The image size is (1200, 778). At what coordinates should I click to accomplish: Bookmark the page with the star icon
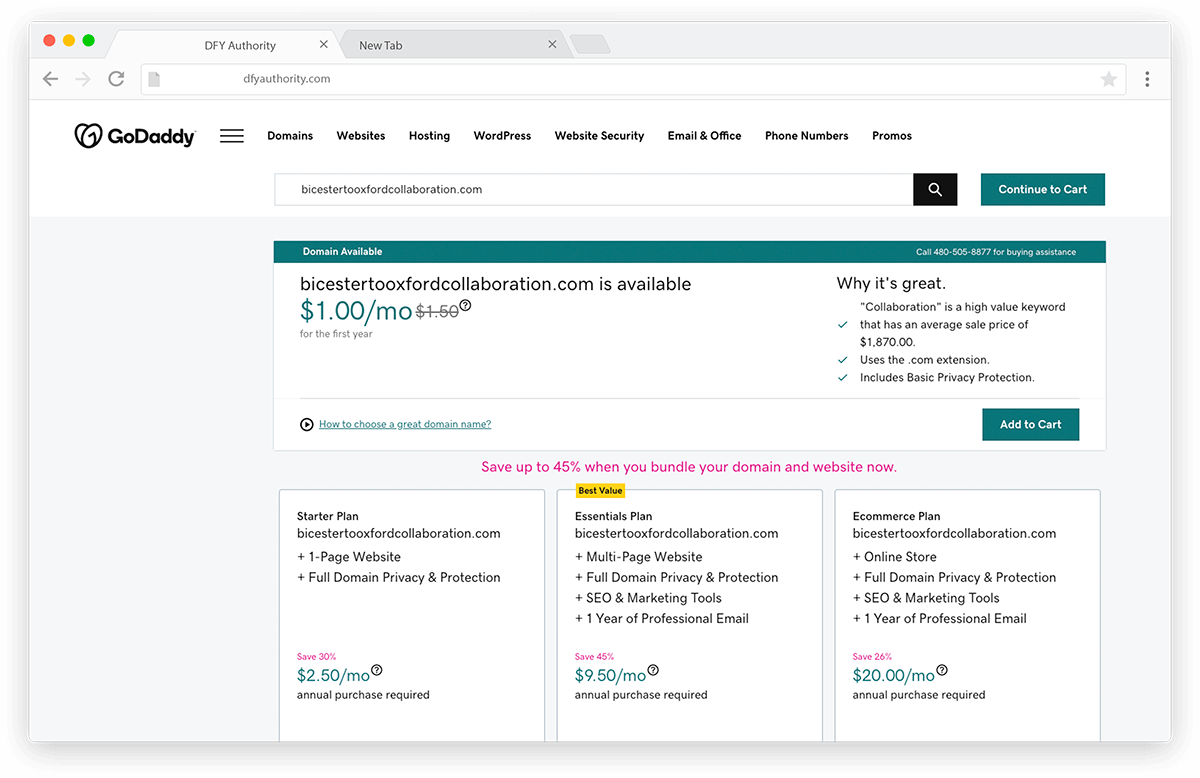pyautogui.click(x=1108, y=79)
